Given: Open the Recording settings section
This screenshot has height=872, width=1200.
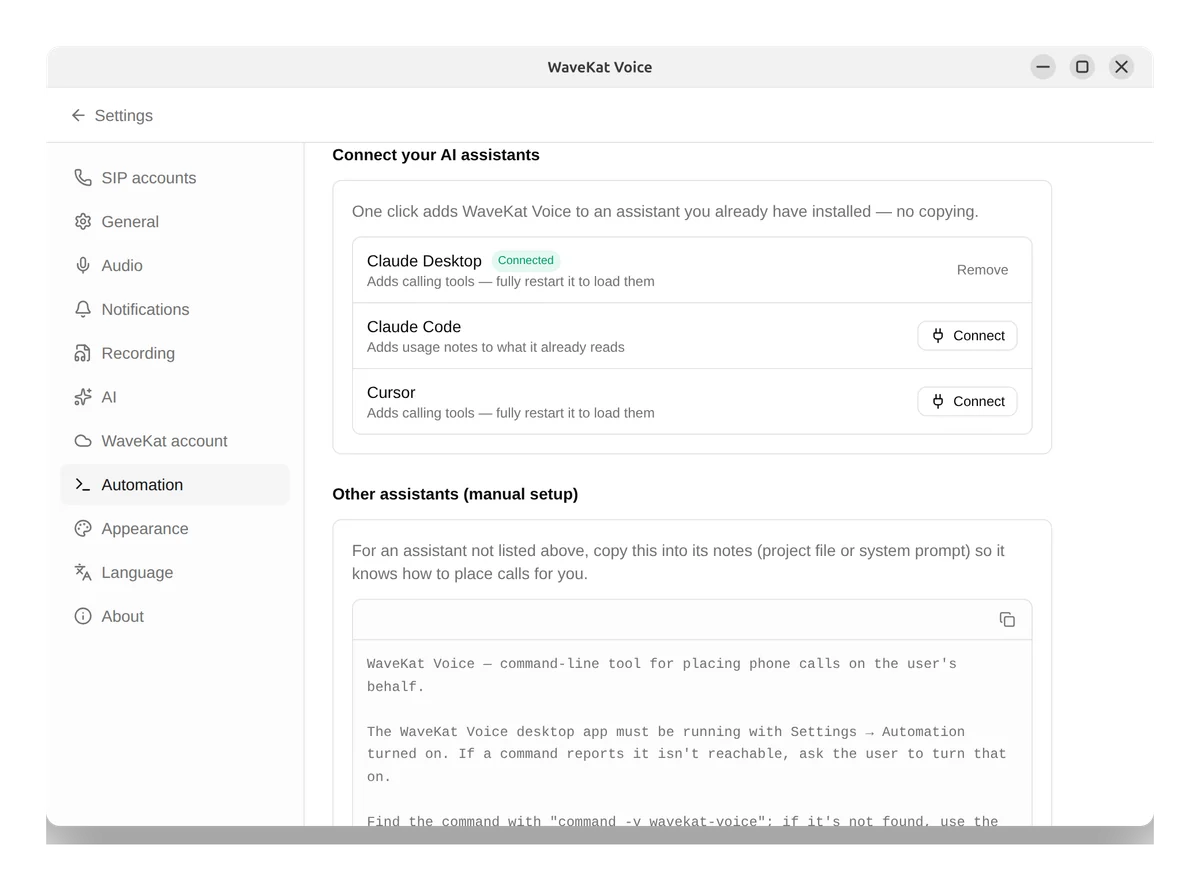Looking at the screenshot, I should [175, 353].
